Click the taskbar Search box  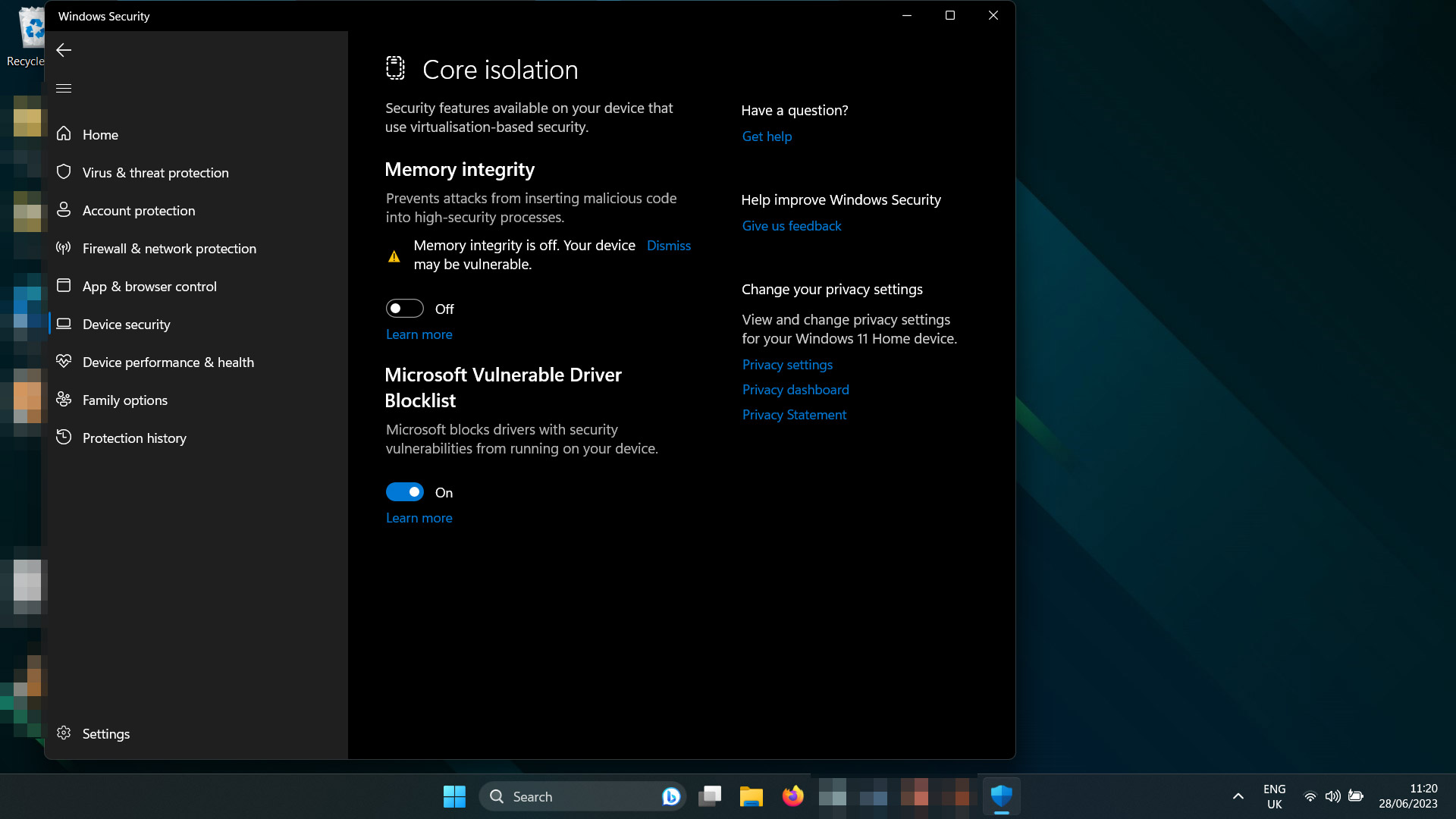582,796
